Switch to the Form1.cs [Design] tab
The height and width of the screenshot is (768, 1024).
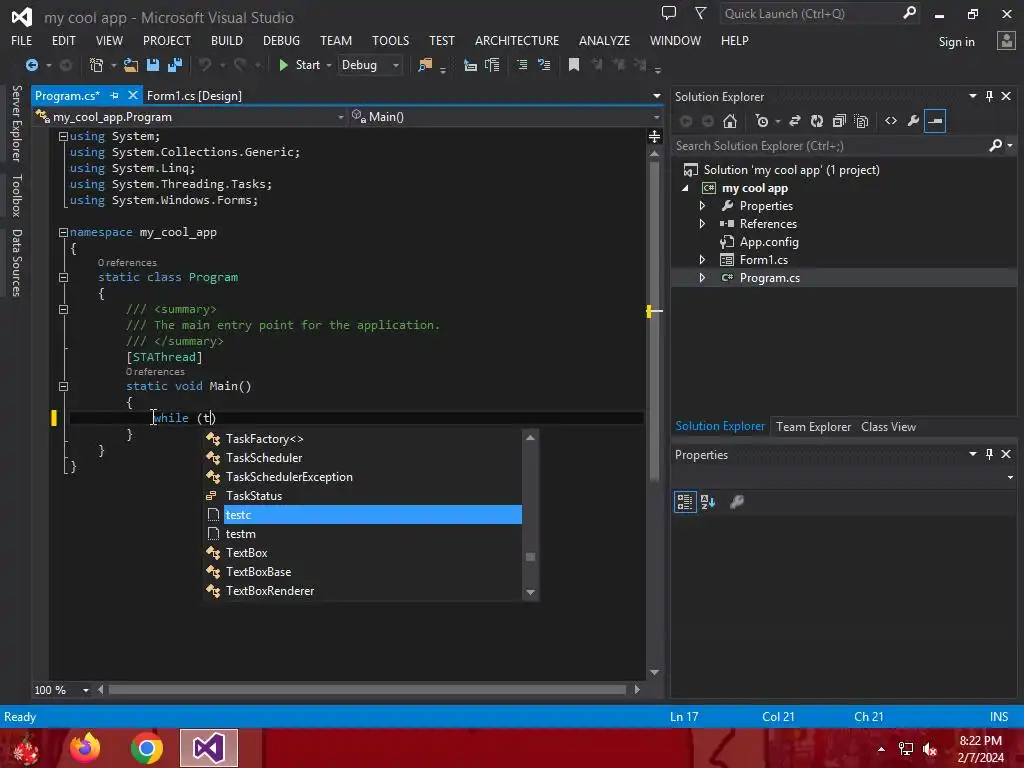(x=194, y=96)
